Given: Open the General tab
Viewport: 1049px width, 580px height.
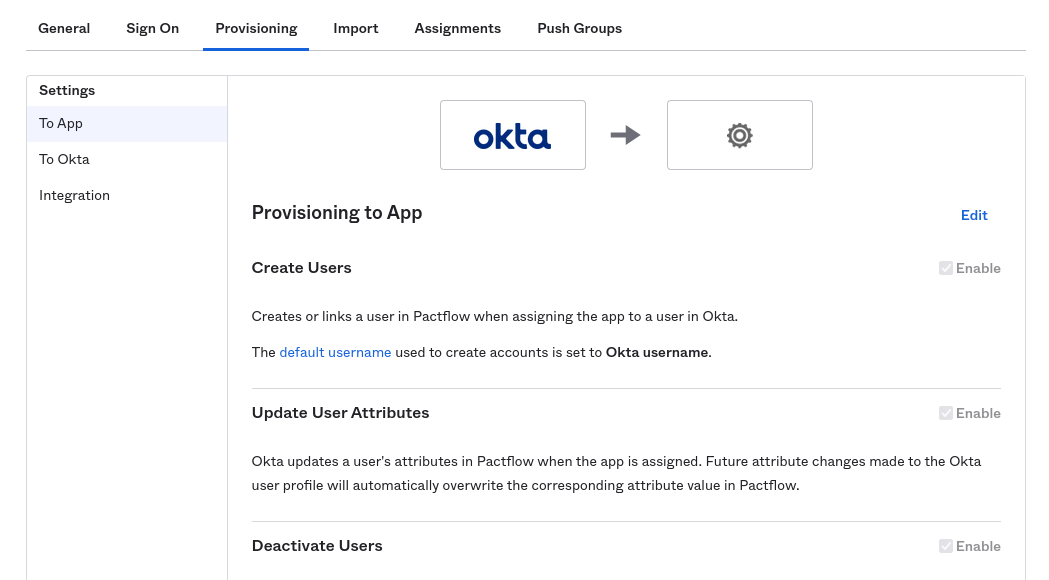Looking at the screenshot, I should tap(64, 28).
